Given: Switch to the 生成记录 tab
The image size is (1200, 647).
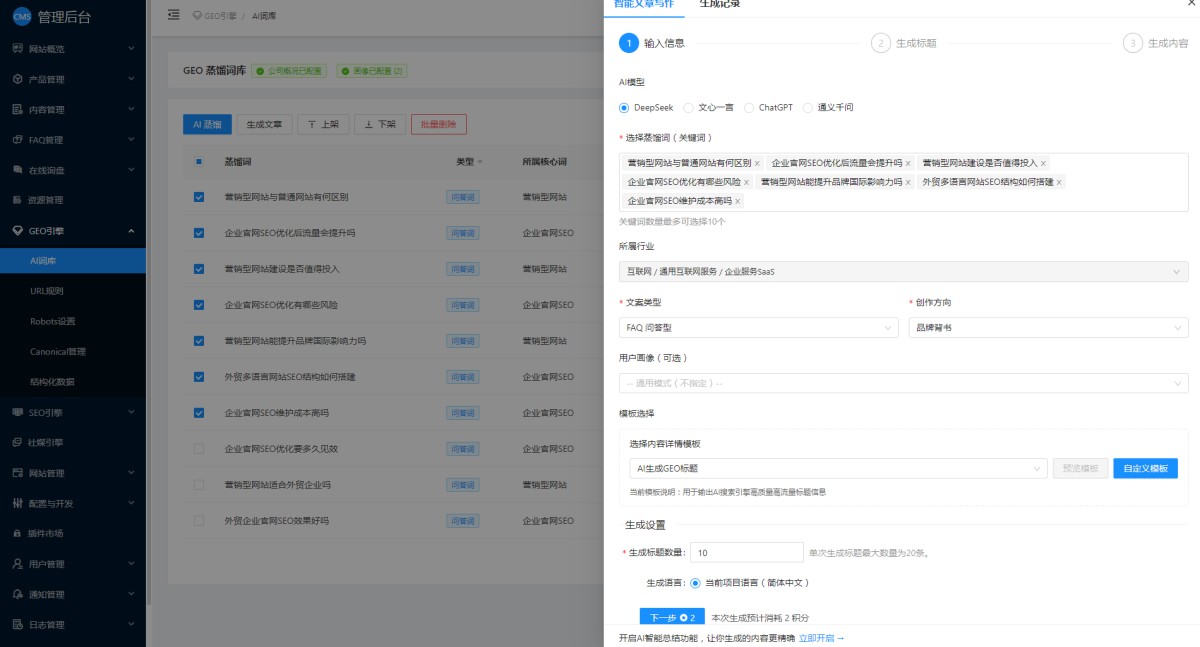Looking at the screenshot, I should point(720,4).
